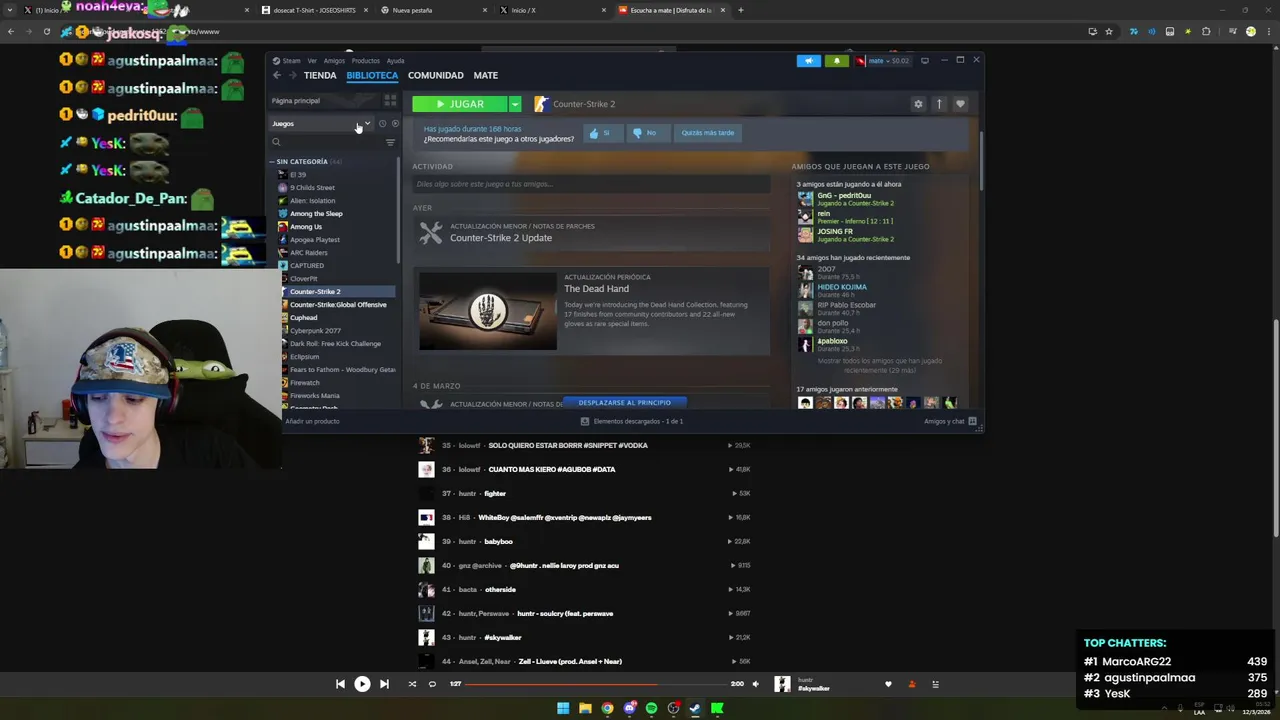1280x720 pixels.
Task: Go to Página principal library home
Action: (x=326, y=101)
